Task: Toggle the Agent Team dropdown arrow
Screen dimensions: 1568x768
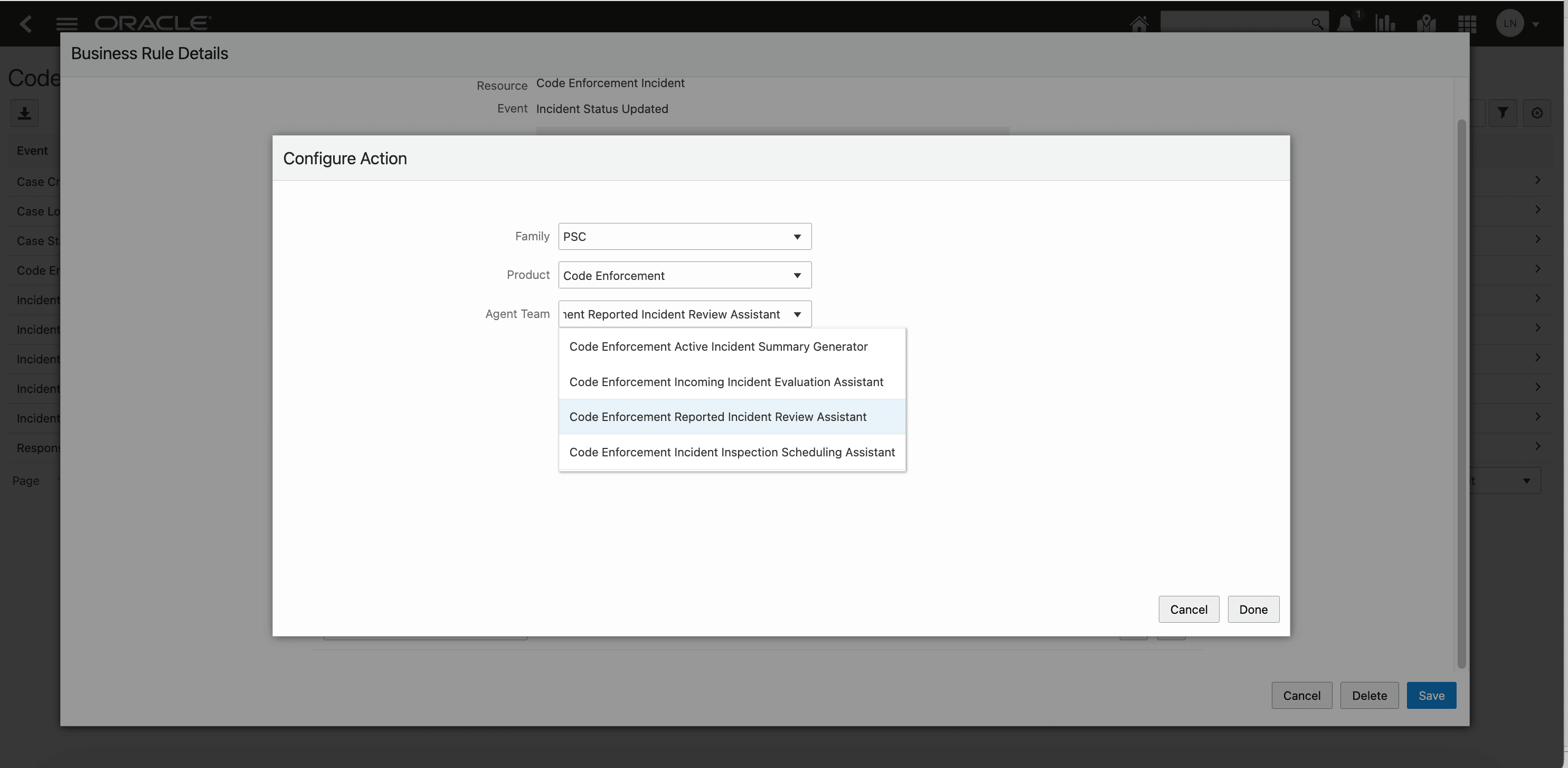Action: [797, 314]
